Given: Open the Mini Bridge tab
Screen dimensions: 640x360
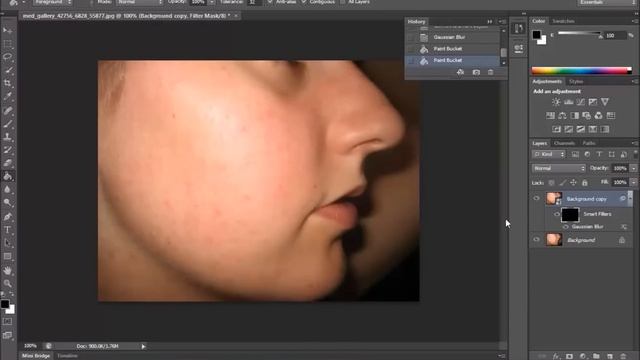Looking at the screenshot, I should coord(36,356).
